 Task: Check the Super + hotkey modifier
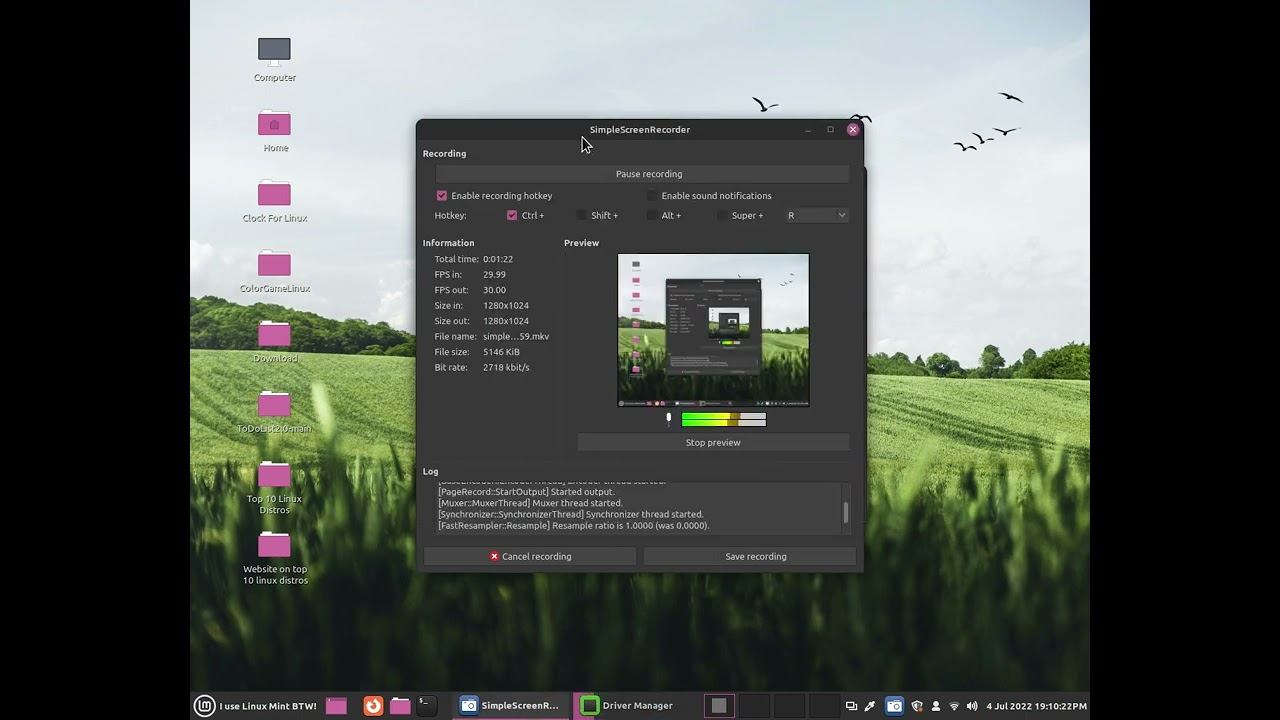pyautogui.click(x=722, y=215)
